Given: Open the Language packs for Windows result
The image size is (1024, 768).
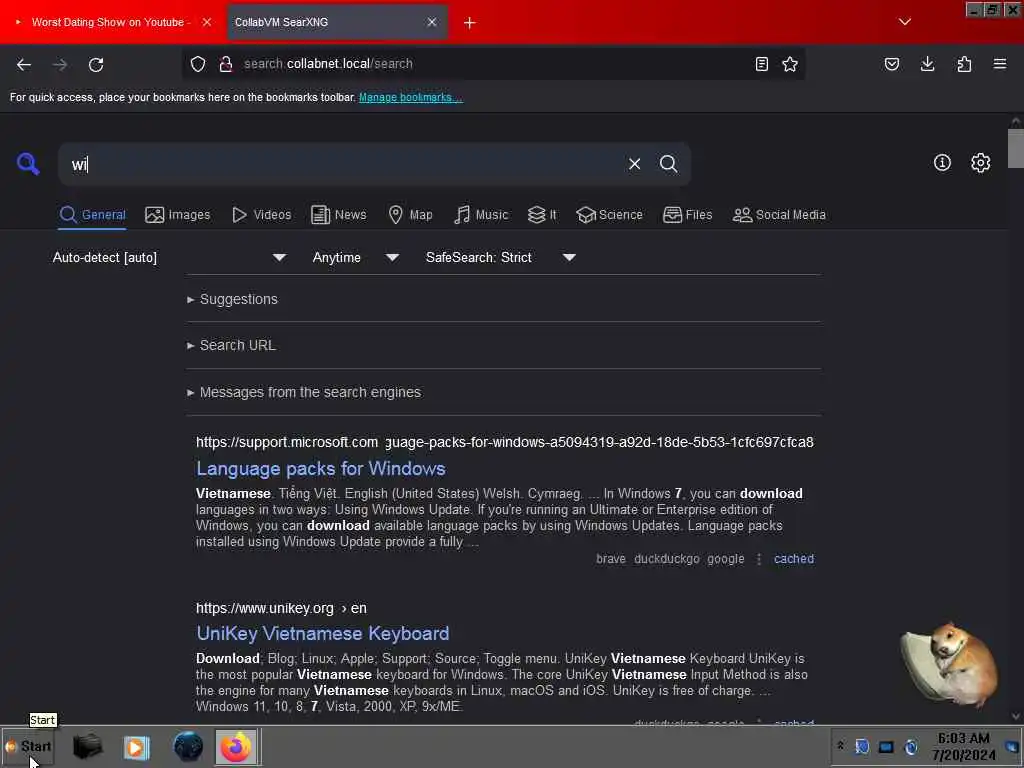Looking at the screenshot, I should point(321,469).
